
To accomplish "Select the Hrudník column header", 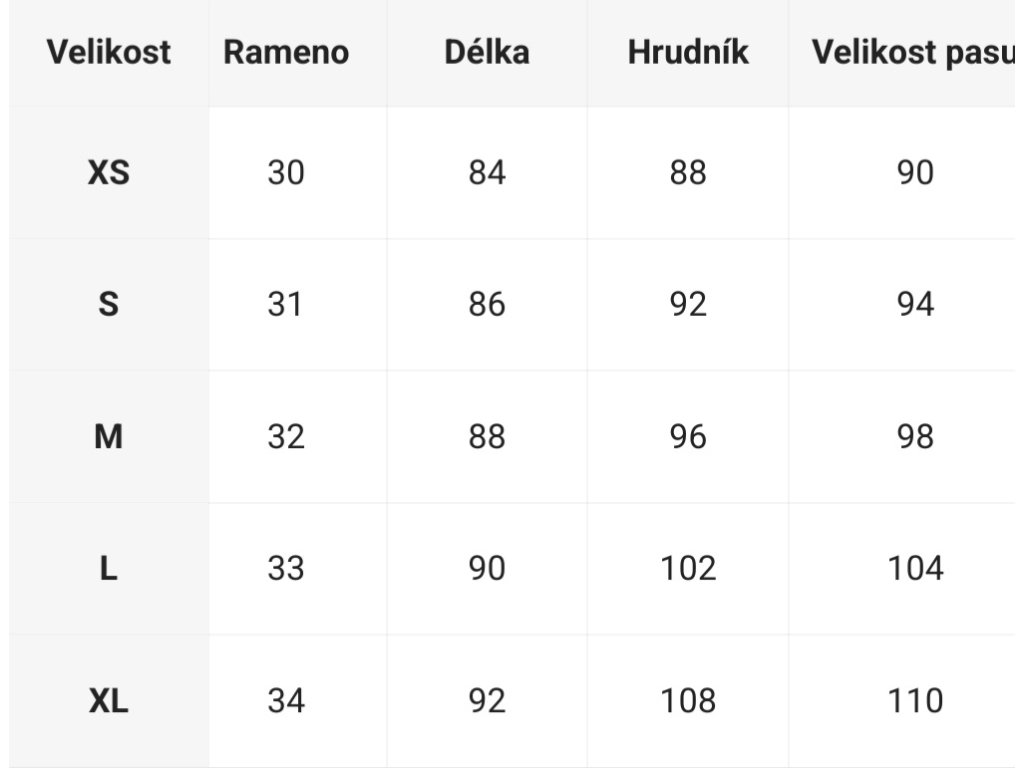I will pyautogui.click(x=688, y=52).
